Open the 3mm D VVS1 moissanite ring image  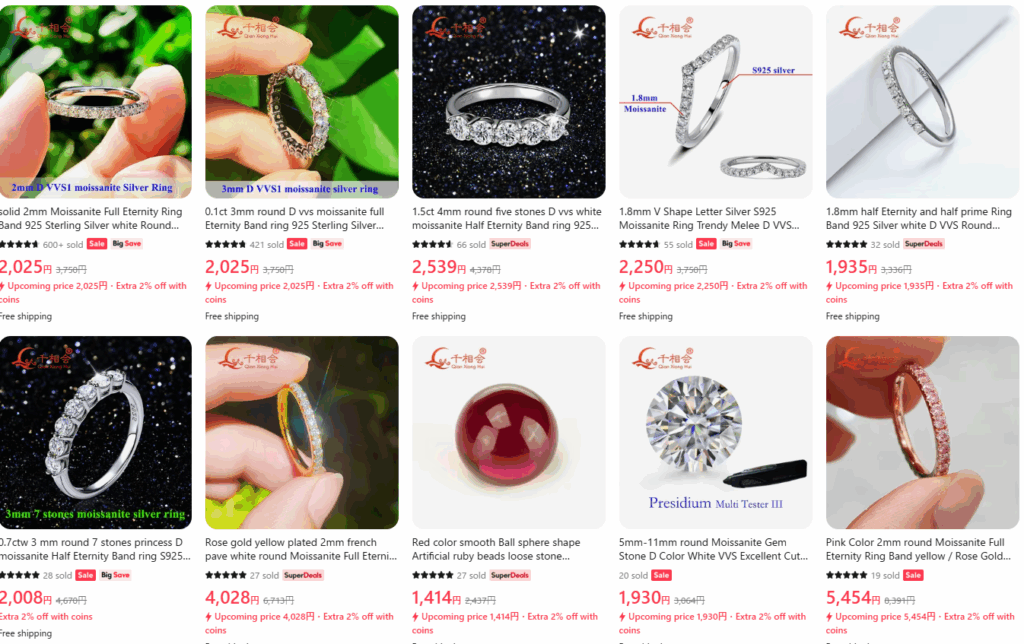coord(302,102)
